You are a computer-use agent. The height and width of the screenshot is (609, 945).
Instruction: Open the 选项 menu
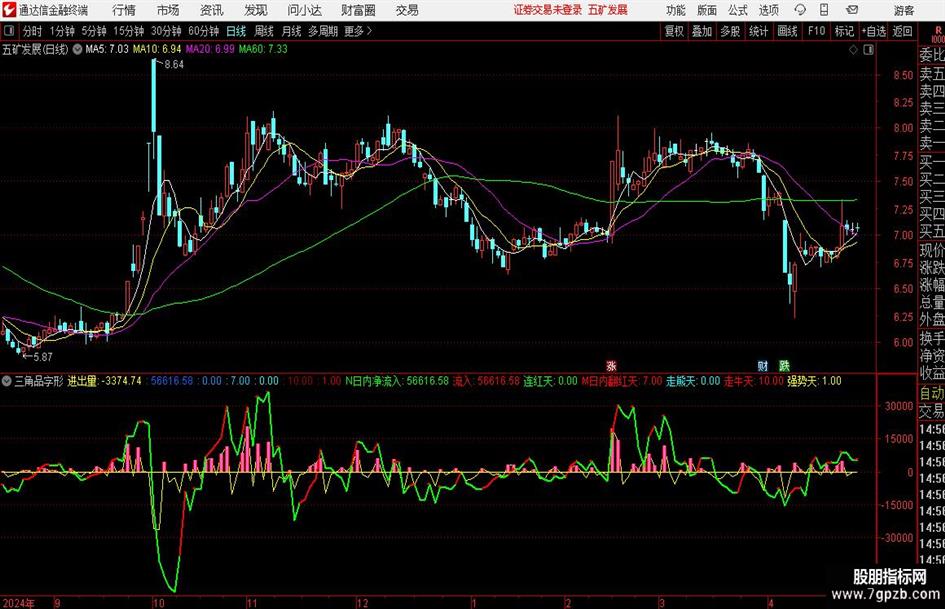[768, 10]
